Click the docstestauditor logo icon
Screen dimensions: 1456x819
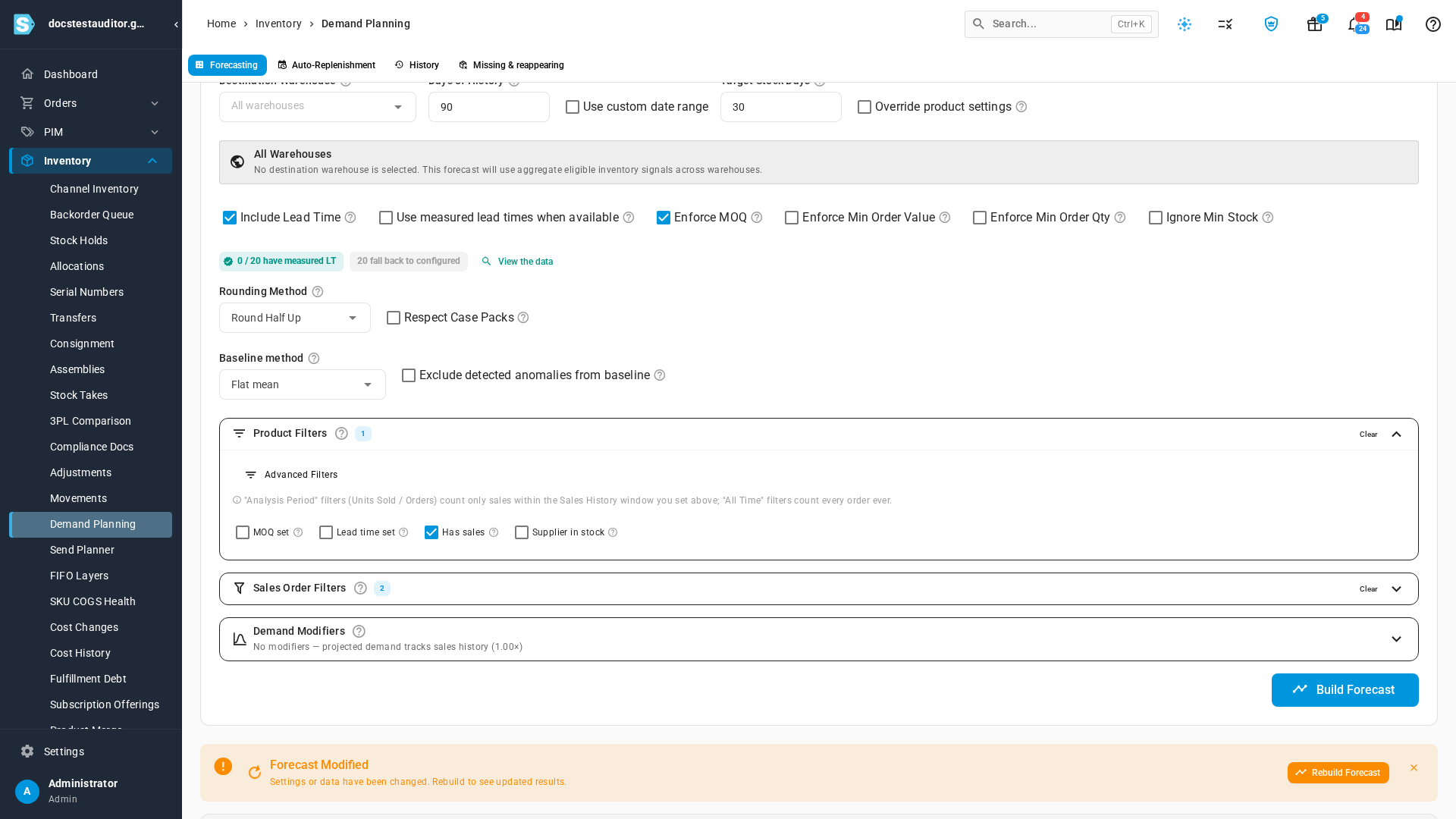(x=24, y=24)
